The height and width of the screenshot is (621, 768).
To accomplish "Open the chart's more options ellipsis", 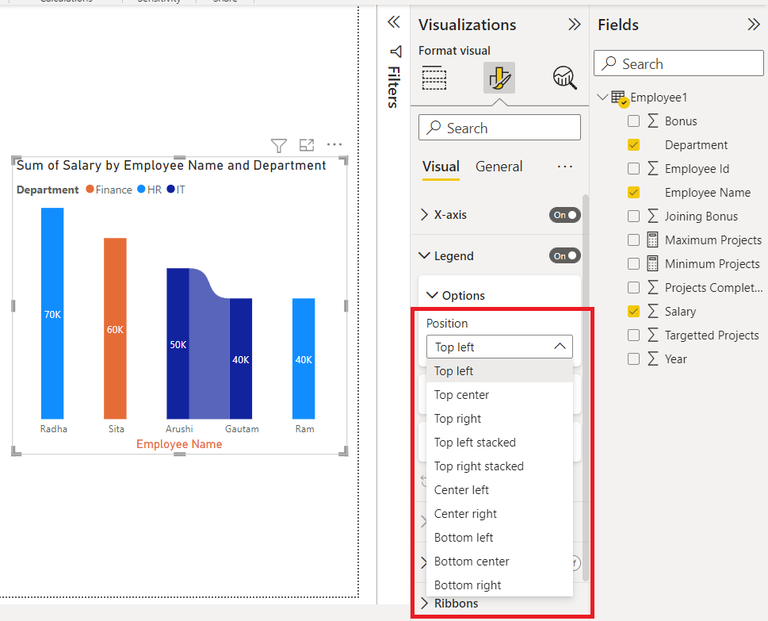I will click(335, 144).
